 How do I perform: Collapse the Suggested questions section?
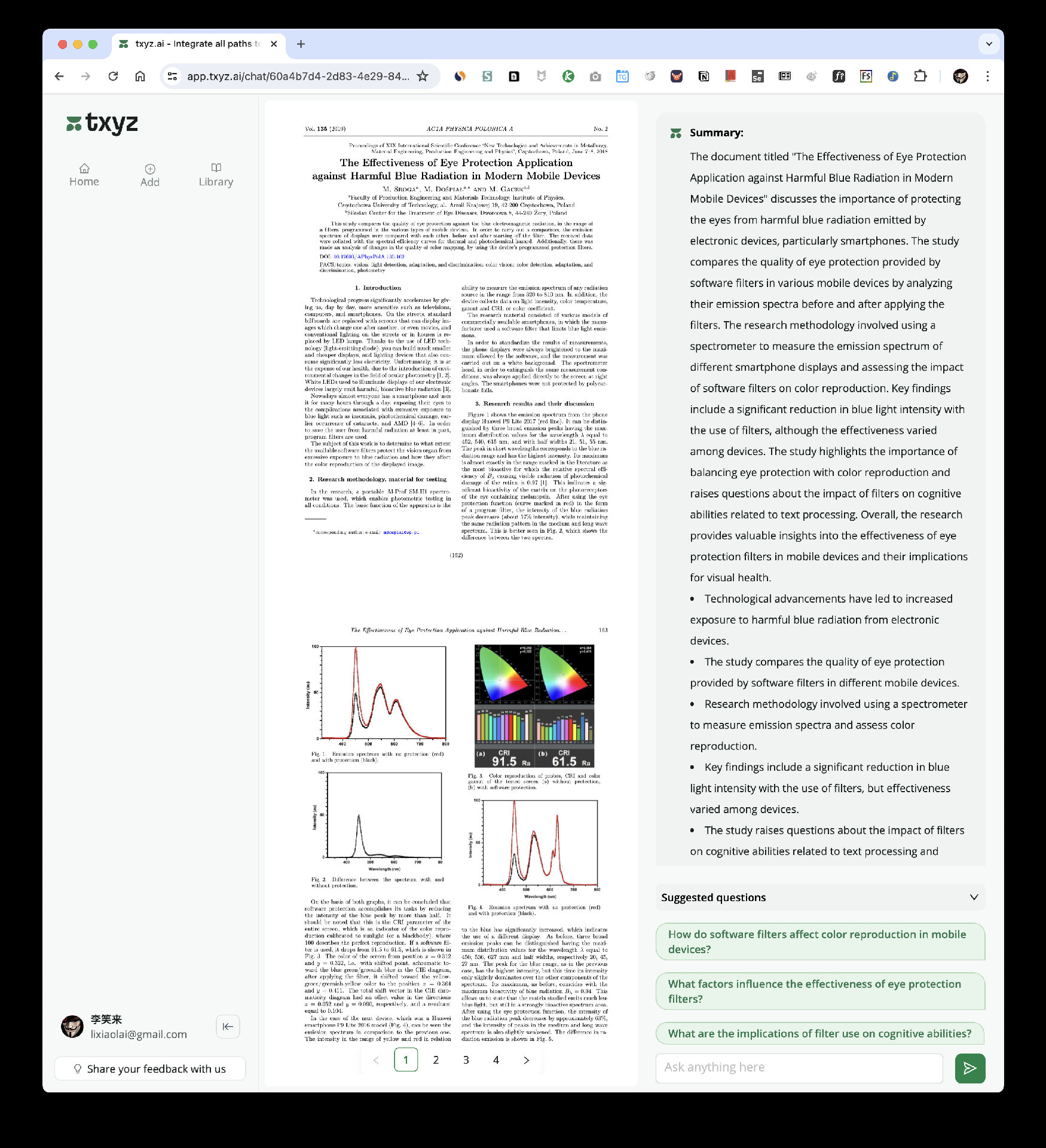pyautogui.click(x=974, y=897)
